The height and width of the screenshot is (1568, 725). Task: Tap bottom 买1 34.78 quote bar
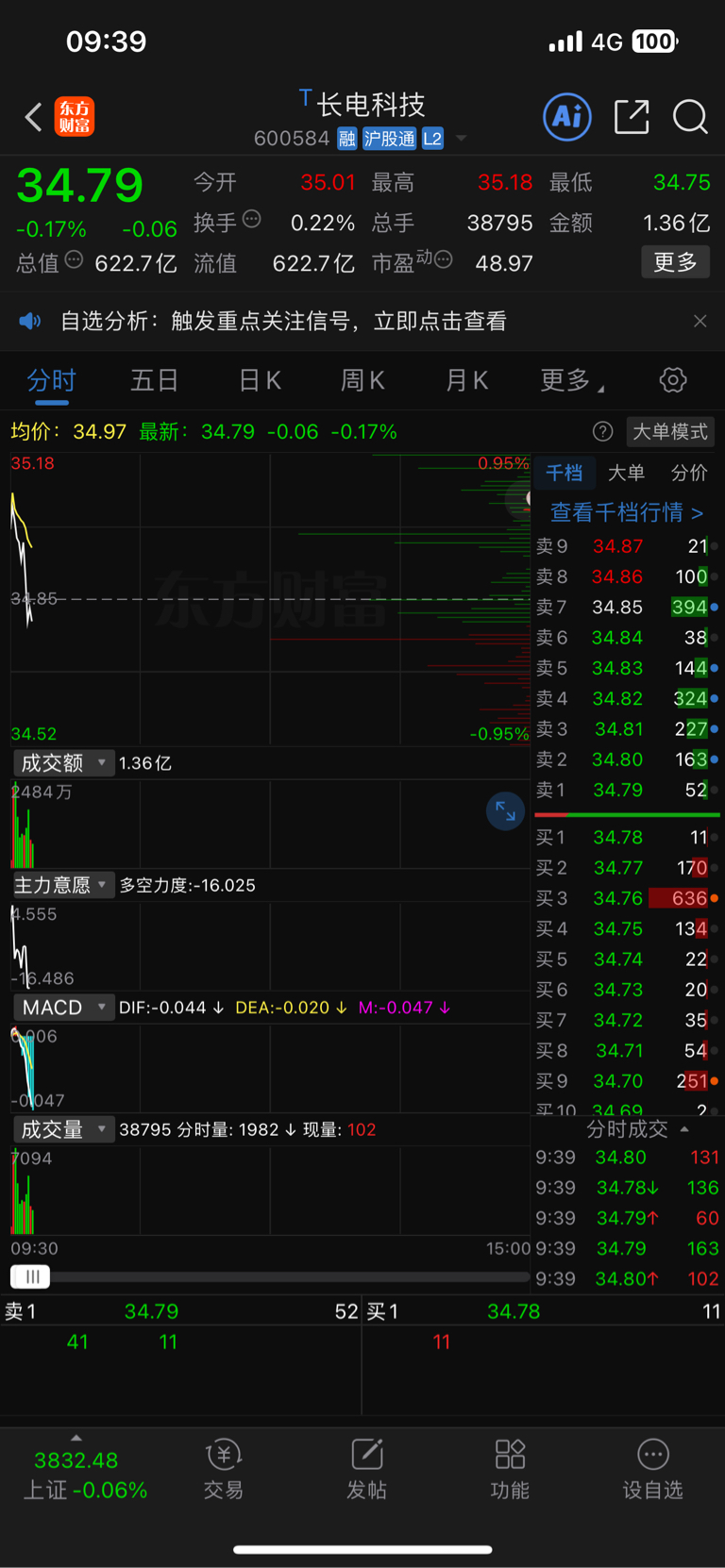click(x=544, y=1311)
